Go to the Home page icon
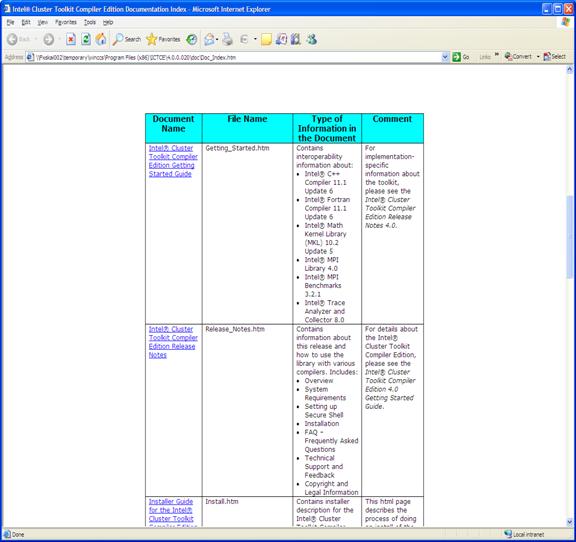Screen dimensions: 576x542 coord(101,39)
